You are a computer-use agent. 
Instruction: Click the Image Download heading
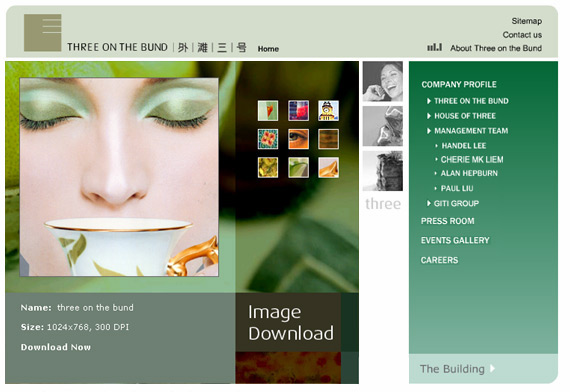(291, 323)
